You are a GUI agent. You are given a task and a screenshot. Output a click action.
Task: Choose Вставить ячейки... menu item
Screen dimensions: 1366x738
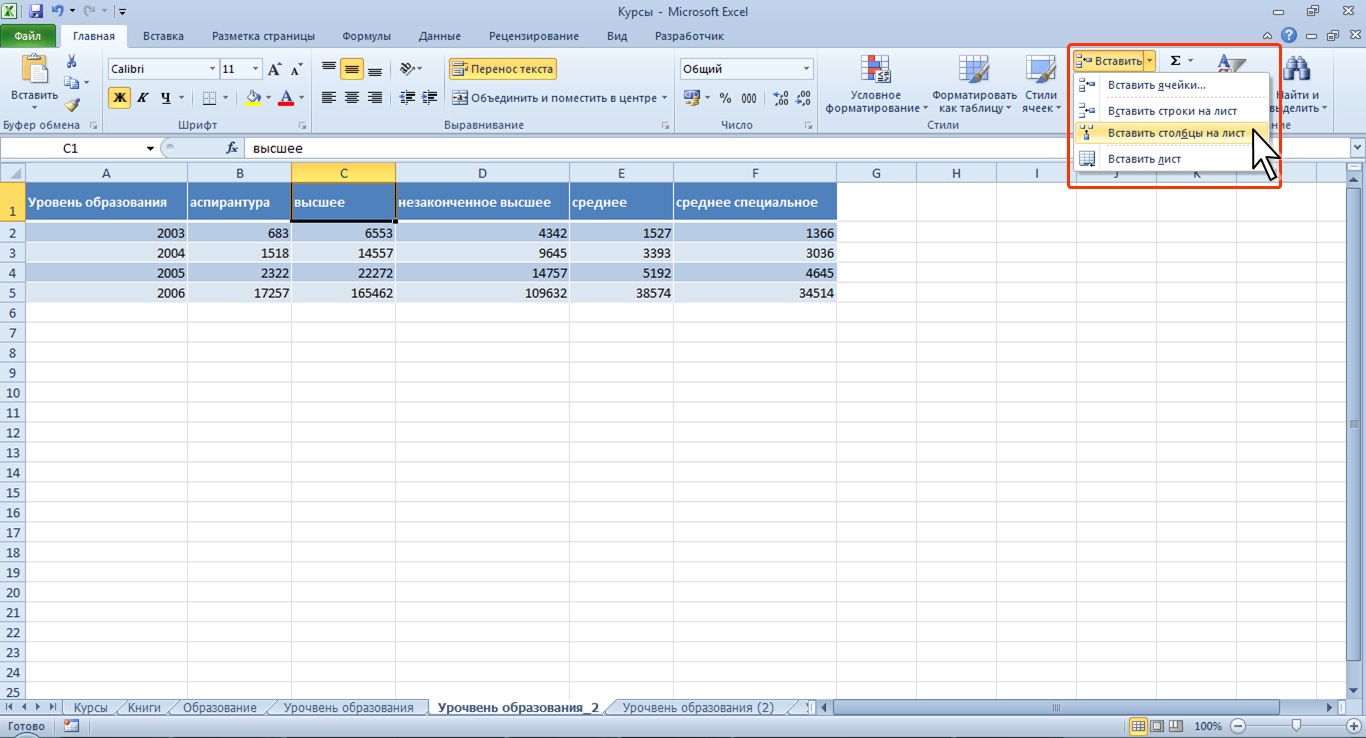click(x=1170, y=85)
